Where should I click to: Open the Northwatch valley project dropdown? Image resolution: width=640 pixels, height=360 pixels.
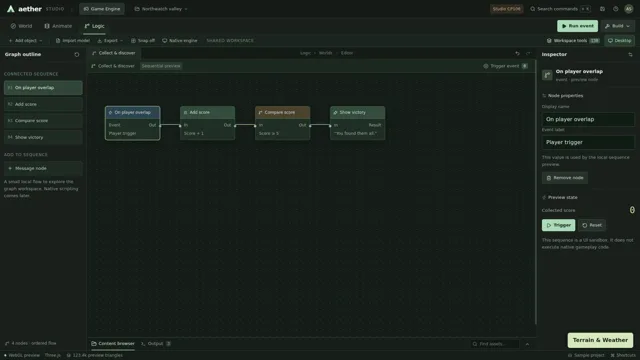pyautogui.click(x=161, y=9)
